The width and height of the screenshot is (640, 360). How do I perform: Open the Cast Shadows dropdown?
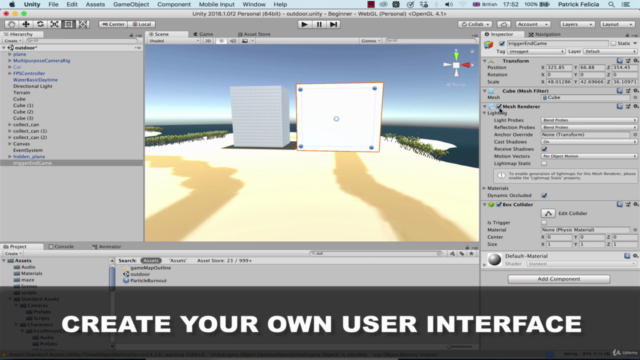[x=589, y=142]
